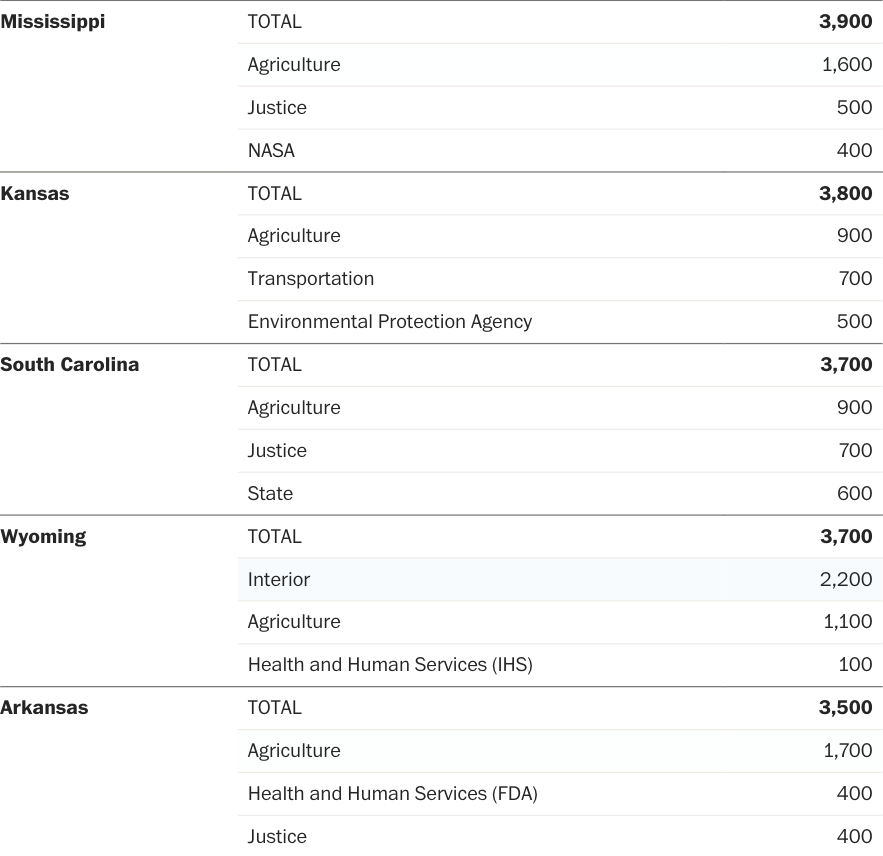Click Kansas's Transportation row label

click(x=311, y=279)
